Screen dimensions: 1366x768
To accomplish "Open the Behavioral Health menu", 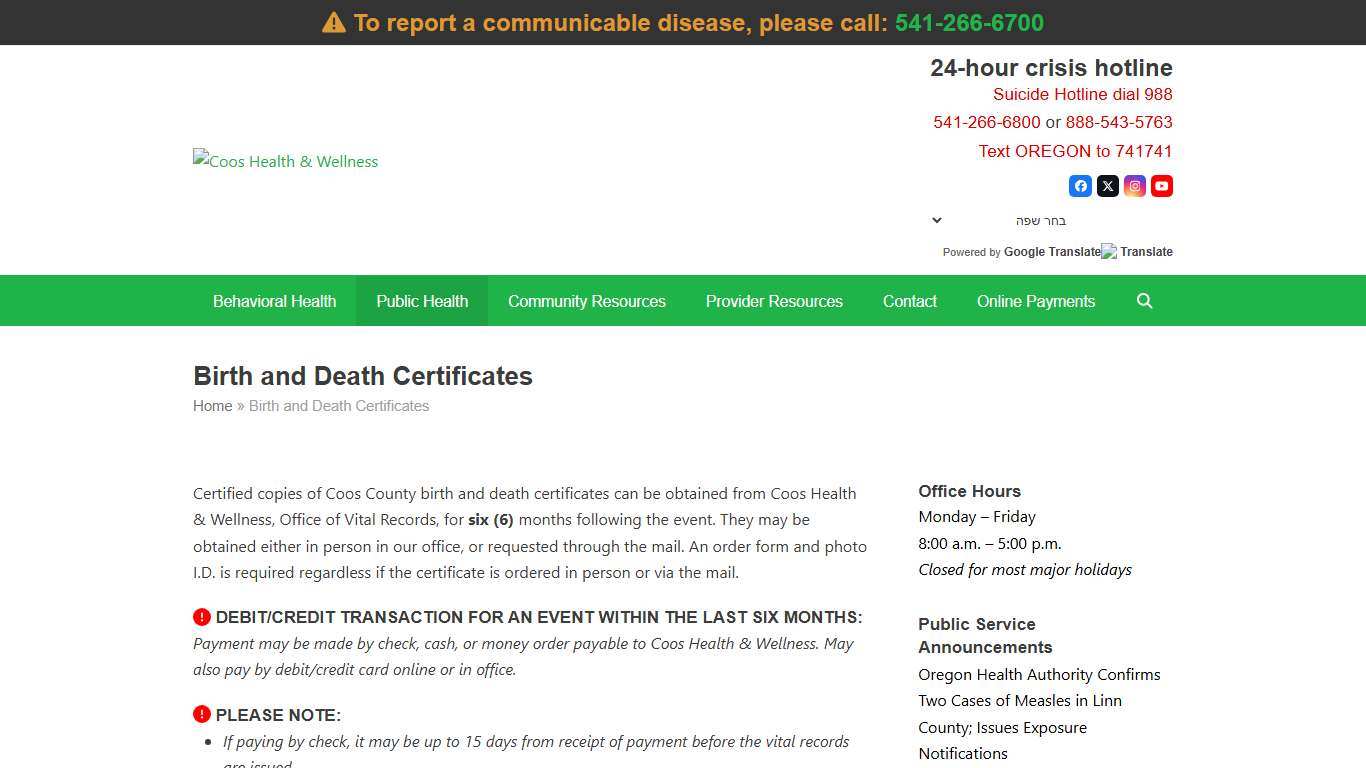I will pyautogui.click(x=274, y=300).
